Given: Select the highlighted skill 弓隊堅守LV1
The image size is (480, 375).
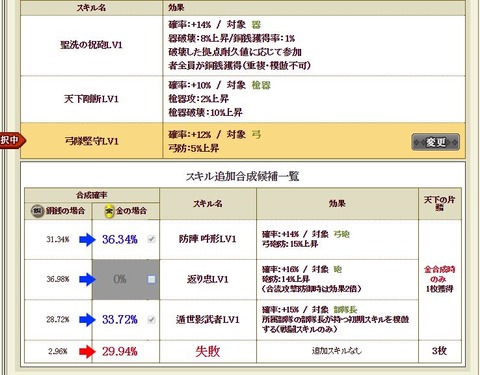Looking at the screenshot, I should [x=92, y=141].
